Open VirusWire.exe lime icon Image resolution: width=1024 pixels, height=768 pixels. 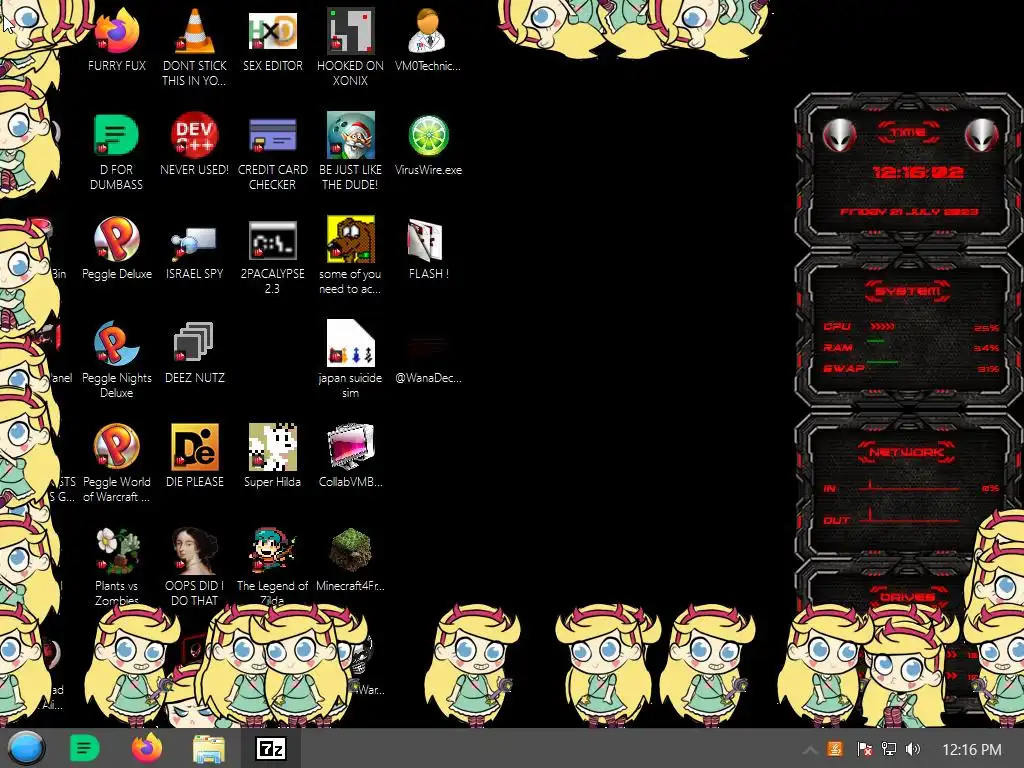(x=428, y=135)
